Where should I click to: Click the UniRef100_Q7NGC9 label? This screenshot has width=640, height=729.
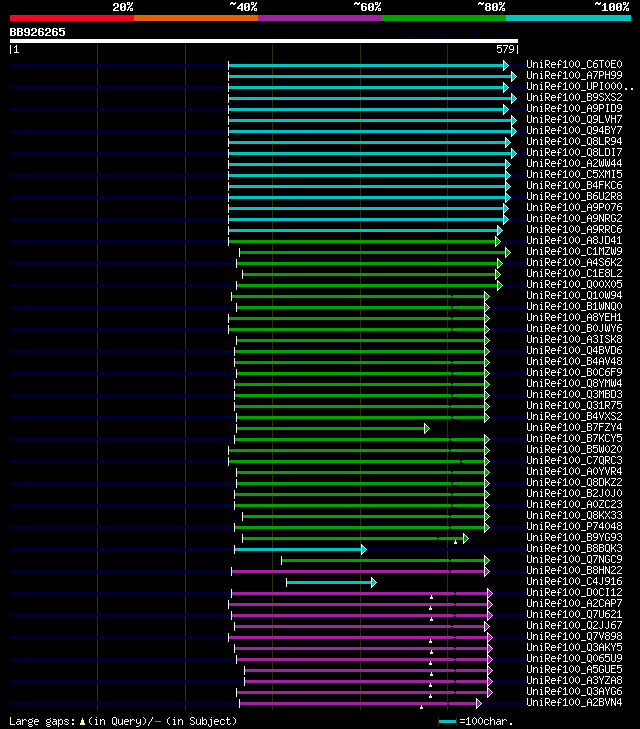(x=574, y=560)
